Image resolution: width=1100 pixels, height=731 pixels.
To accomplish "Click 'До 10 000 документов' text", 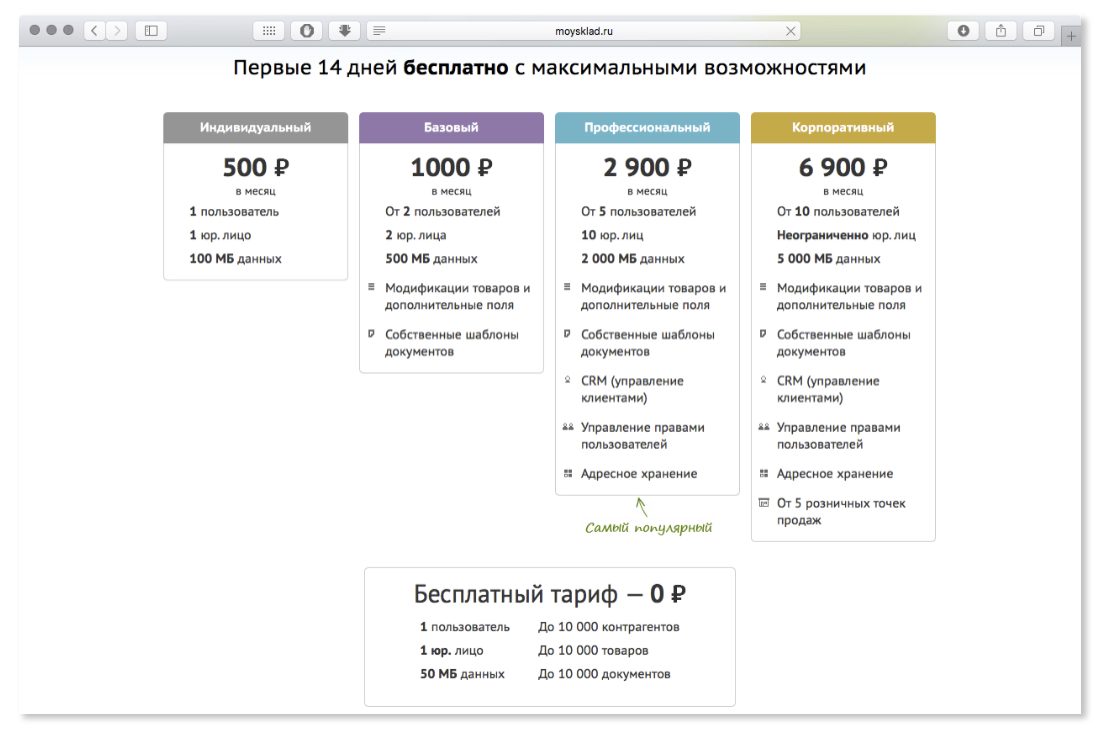I will [604, 674].
